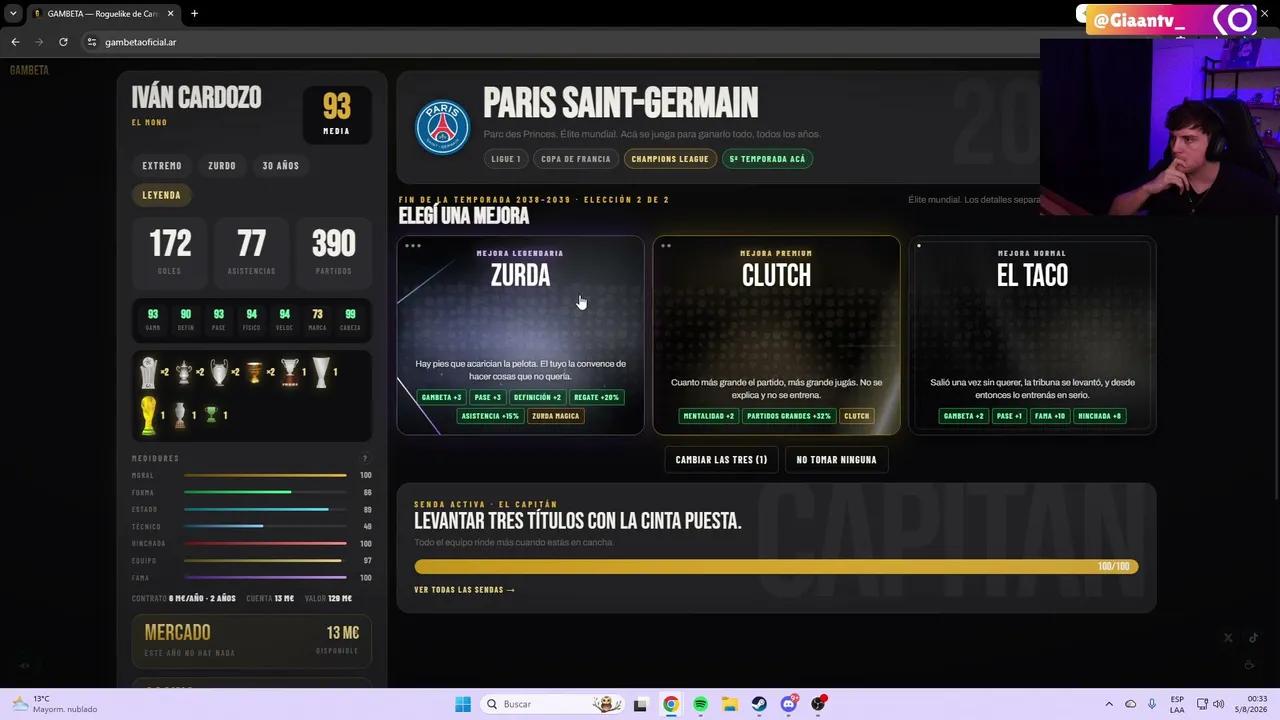
Task: Click the Forma meter bar
Action: (x=265, y=492)
